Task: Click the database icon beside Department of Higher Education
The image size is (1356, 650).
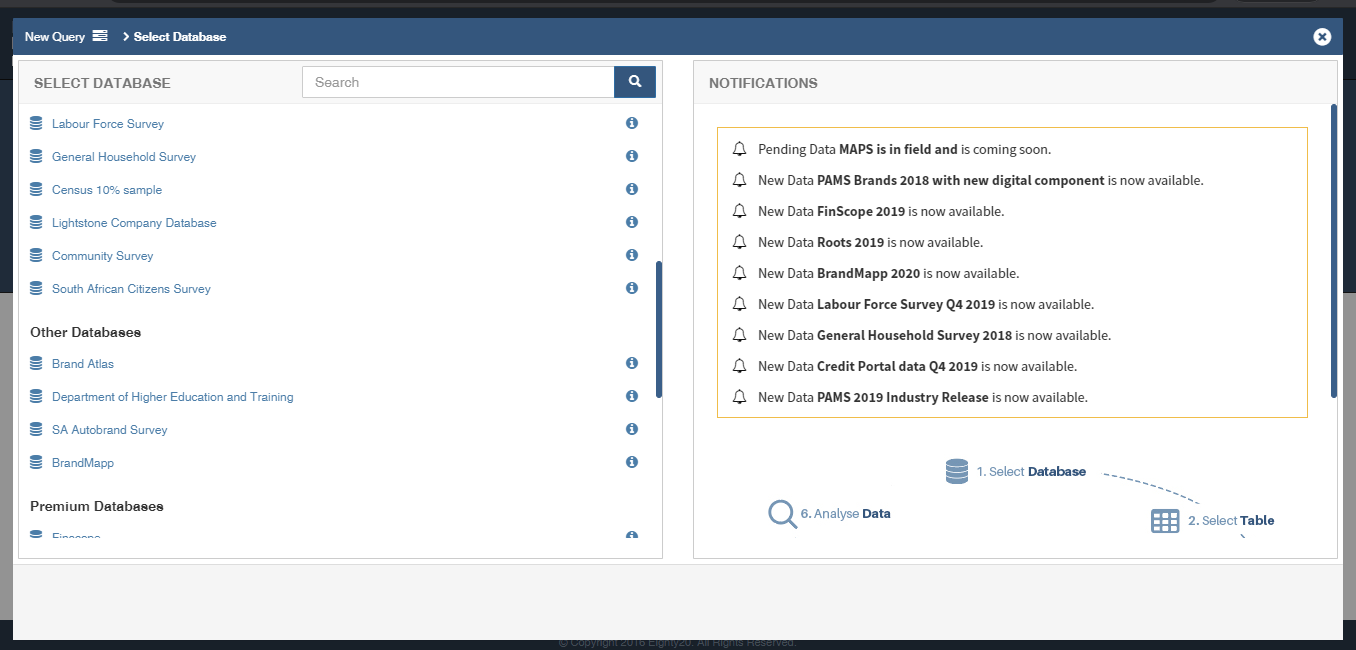Action: (36, 396)
